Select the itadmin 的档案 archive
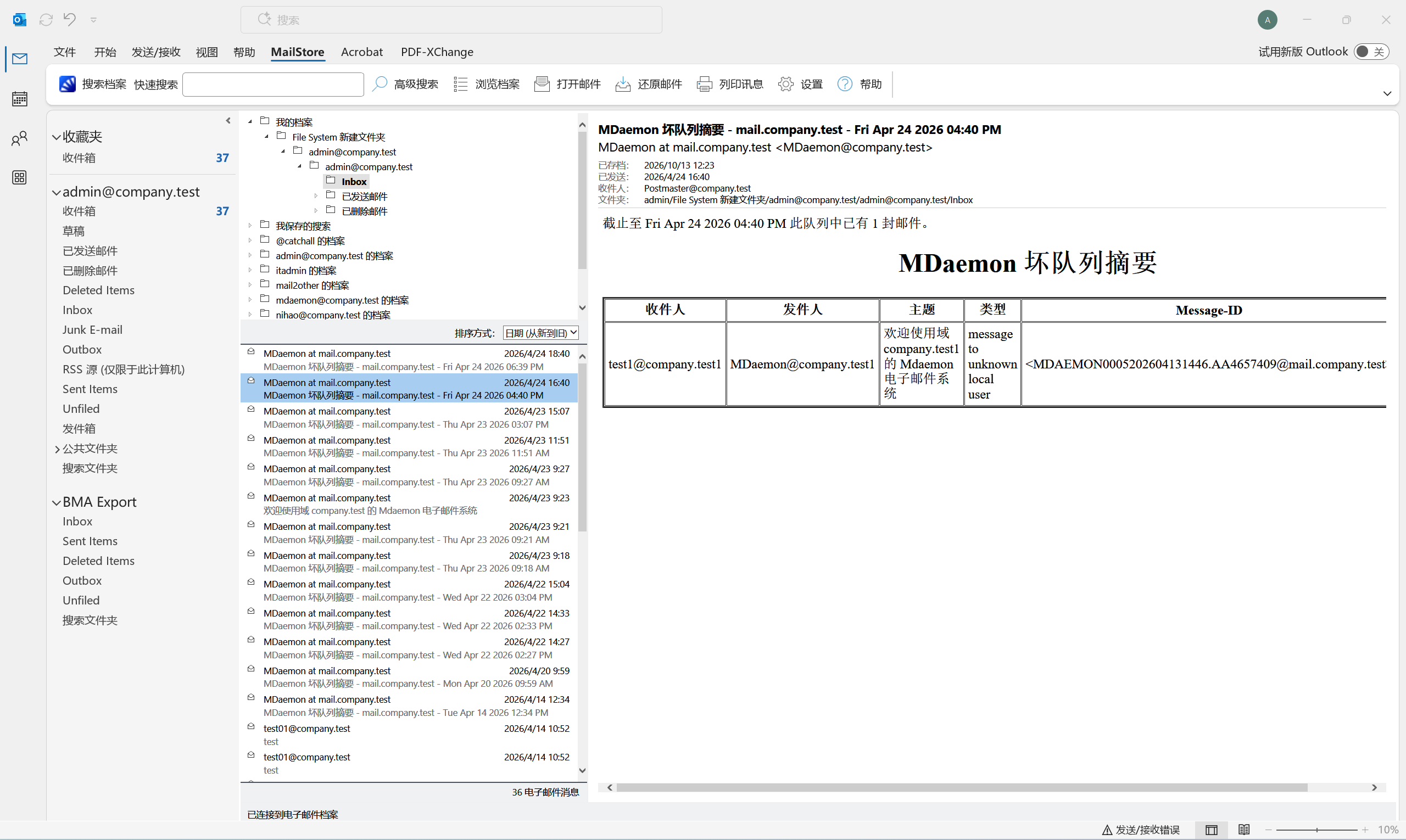The height and width of the screenshot is (840, 1406). point(306,271)
